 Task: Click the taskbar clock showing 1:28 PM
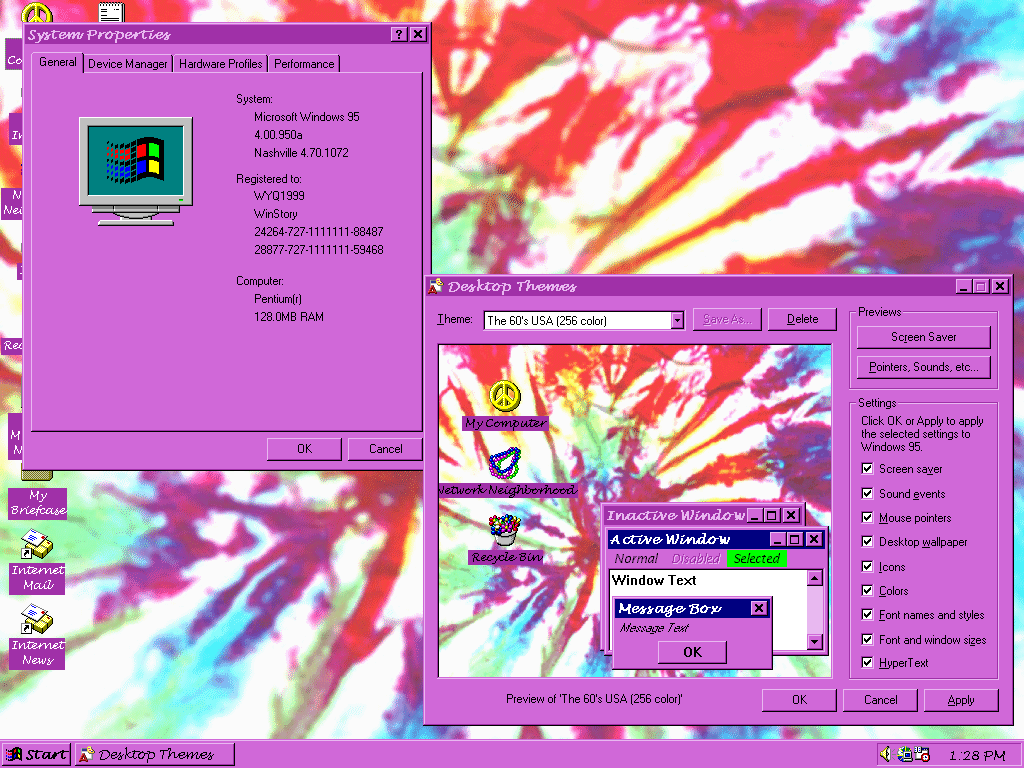click(x=976, y=756)
